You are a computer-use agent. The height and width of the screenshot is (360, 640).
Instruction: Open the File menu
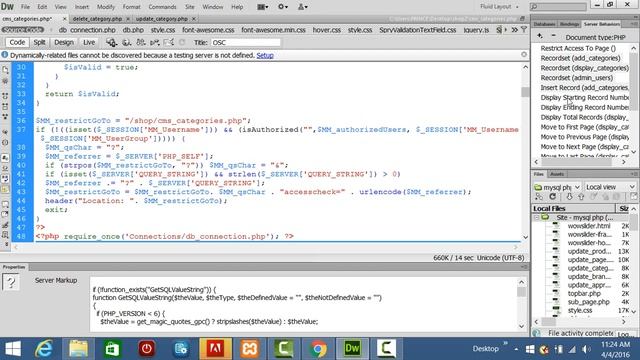coord(25,7)
